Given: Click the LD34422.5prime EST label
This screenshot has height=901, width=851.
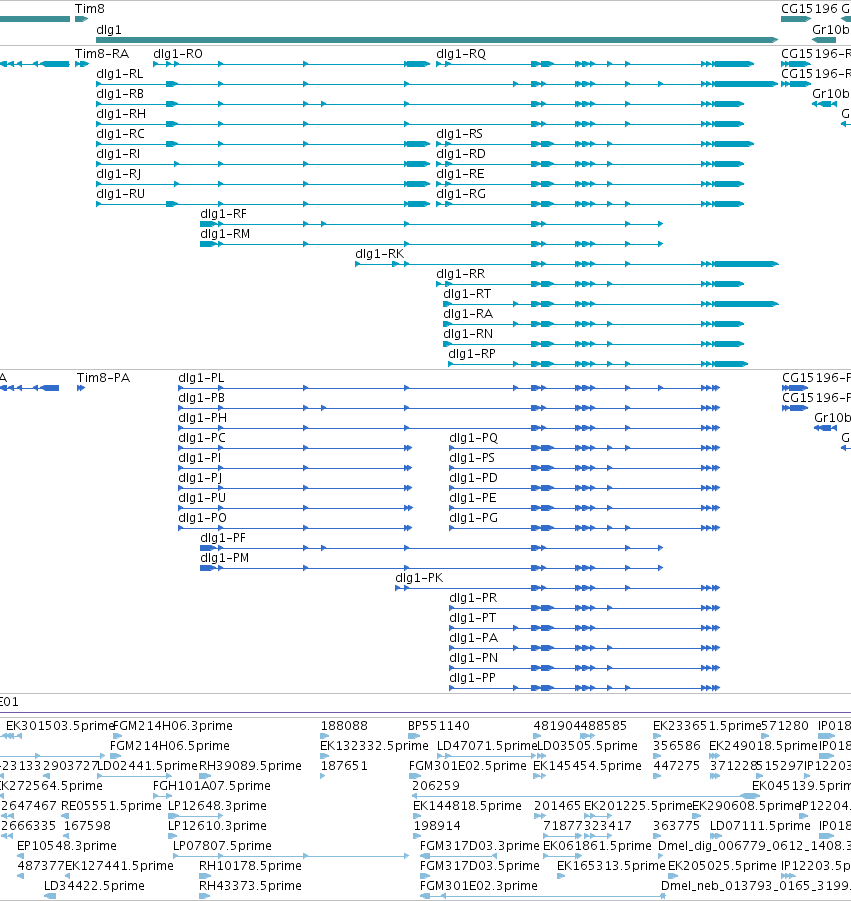Looking at the screenshot, I should tap(94, 886).
